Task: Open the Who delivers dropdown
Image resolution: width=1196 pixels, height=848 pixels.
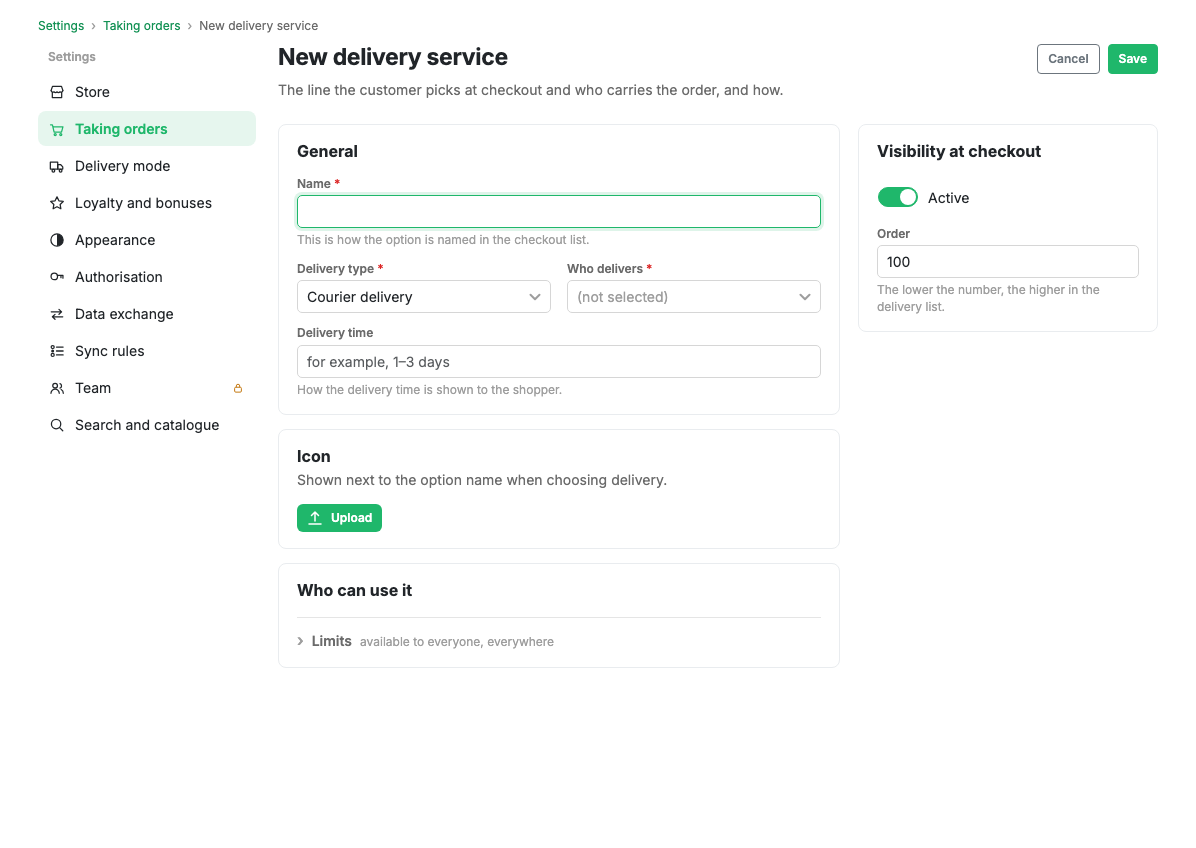Action: 693,297
